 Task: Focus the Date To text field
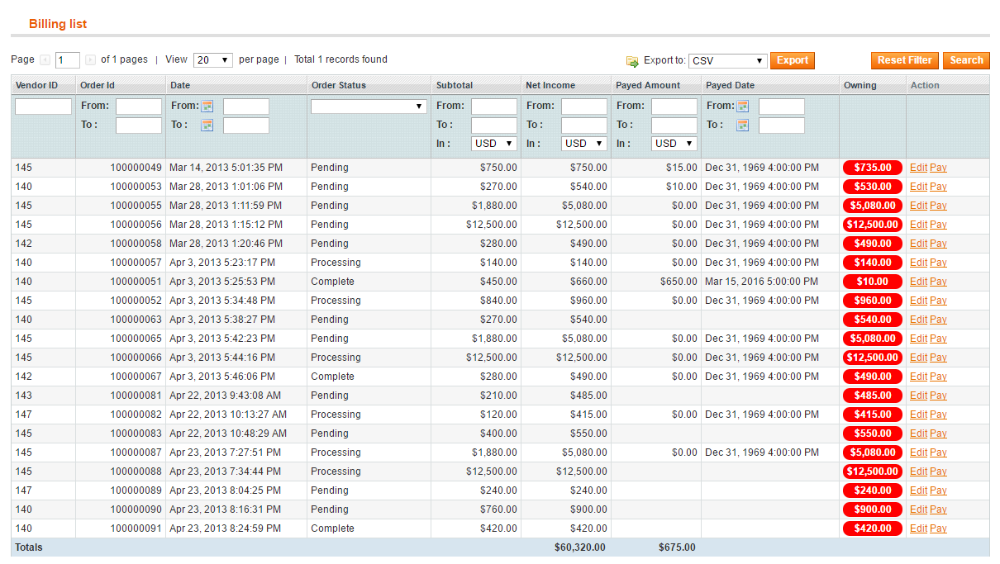tap(246, 126)
